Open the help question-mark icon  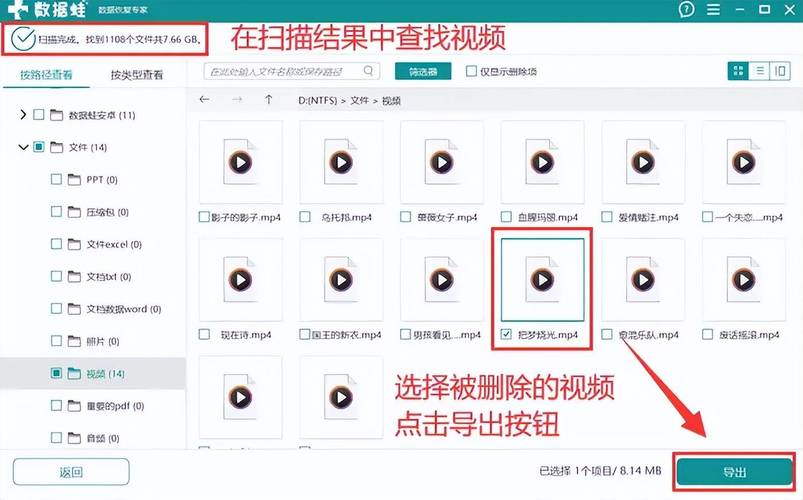[686, 9]
